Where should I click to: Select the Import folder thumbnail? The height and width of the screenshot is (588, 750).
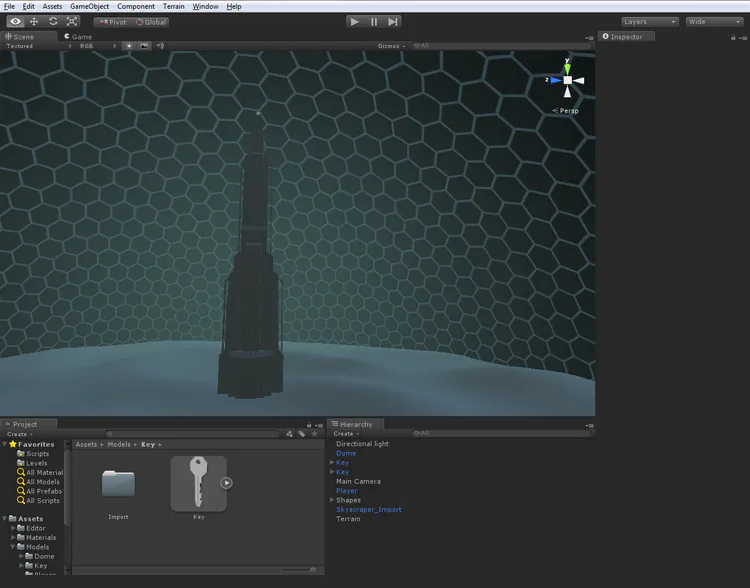(x=118, y=485)
